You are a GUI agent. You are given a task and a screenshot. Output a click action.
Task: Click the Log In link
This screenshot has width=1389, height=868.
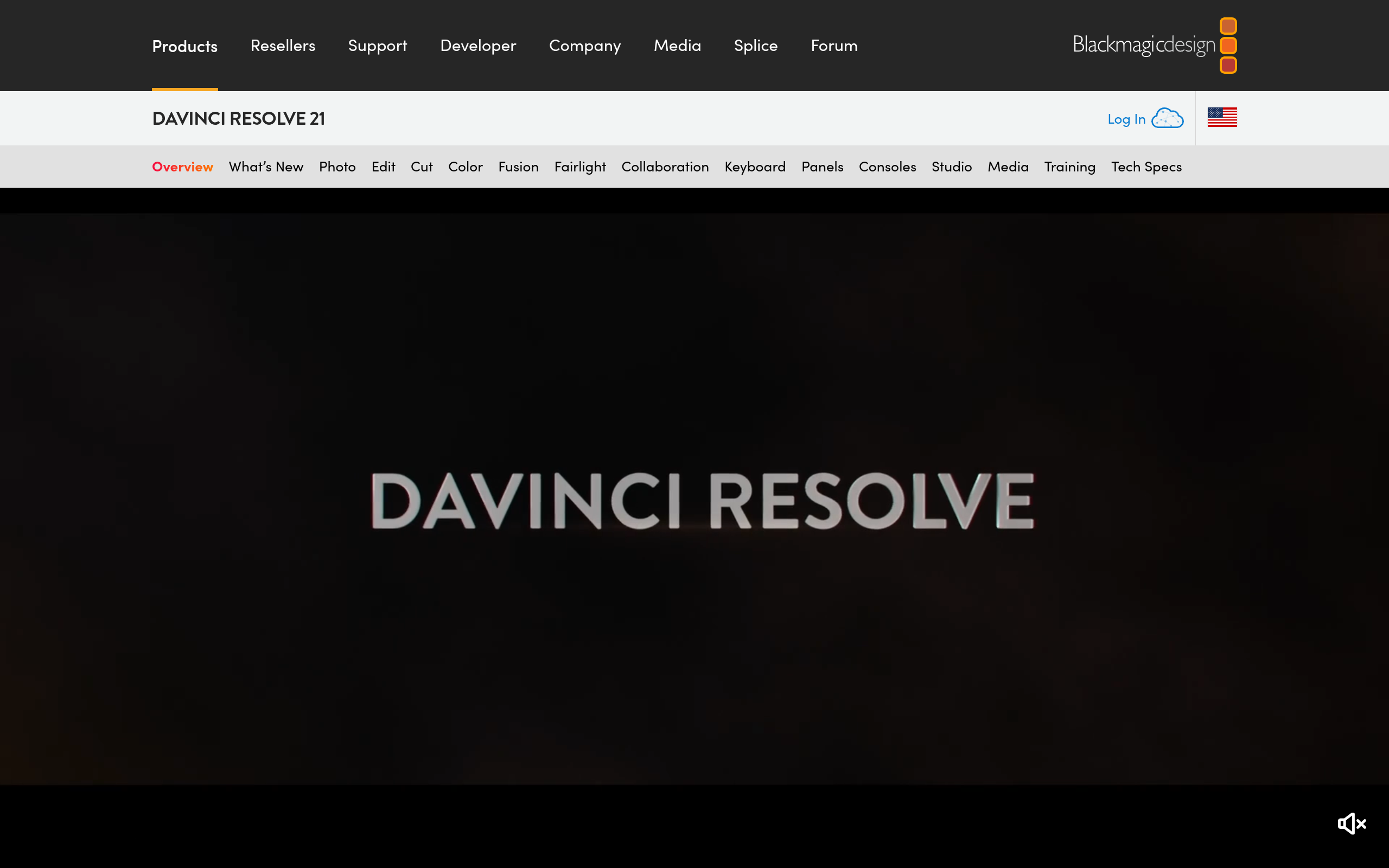click(x=1126, y=119)
